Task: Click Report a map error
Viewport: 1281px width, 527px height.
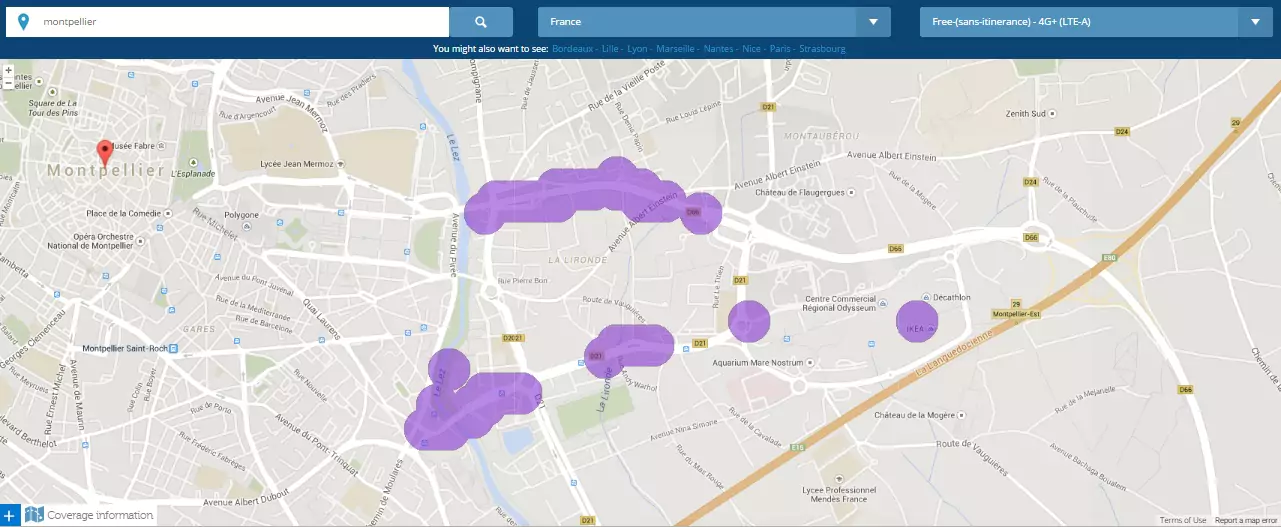Action: (1246, 520)
